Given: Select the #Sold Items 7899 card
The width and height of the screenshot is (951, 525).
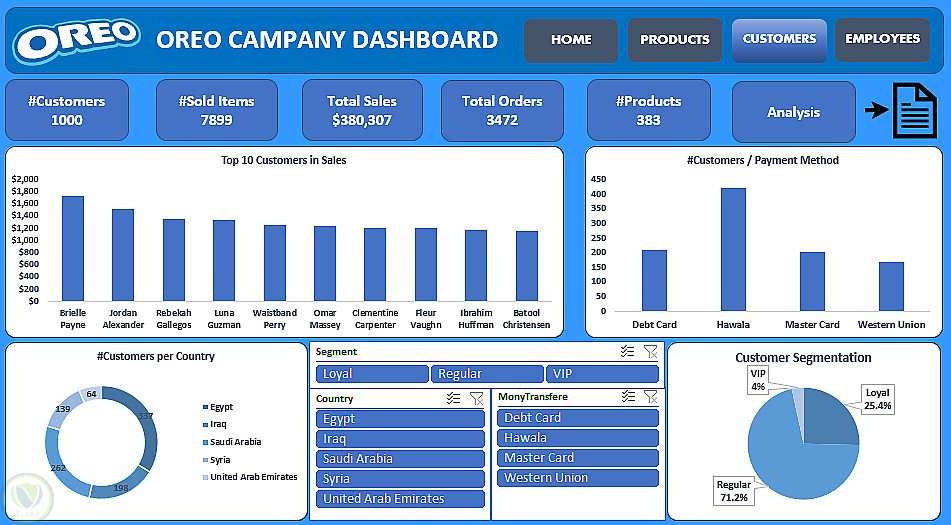Looking at the screenshot, I should click(x=217, y=110).
